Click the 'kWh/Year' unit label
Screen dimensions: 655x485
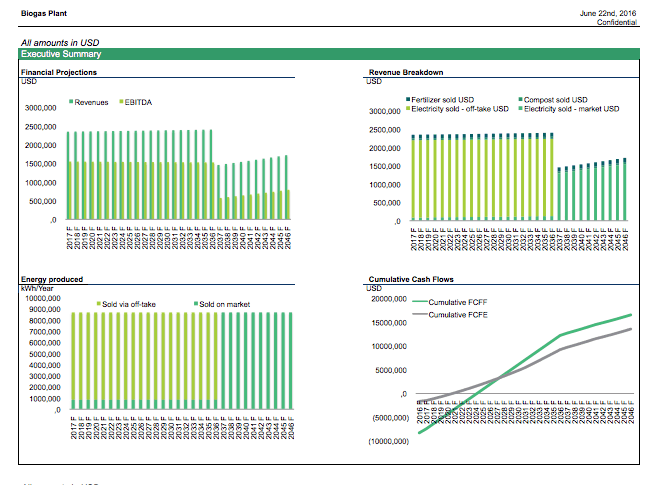37,288
